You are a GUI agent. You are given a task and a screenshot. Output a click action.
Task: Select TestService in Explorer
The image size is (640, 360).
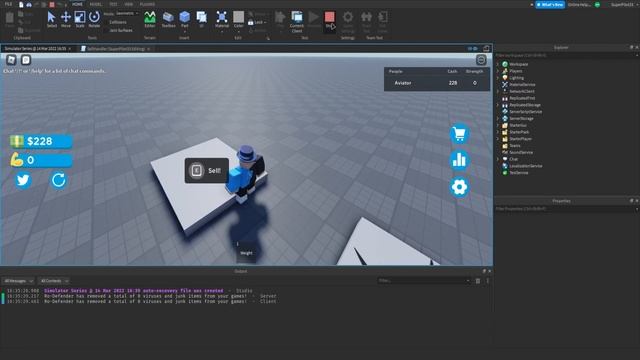pos(518,173)
